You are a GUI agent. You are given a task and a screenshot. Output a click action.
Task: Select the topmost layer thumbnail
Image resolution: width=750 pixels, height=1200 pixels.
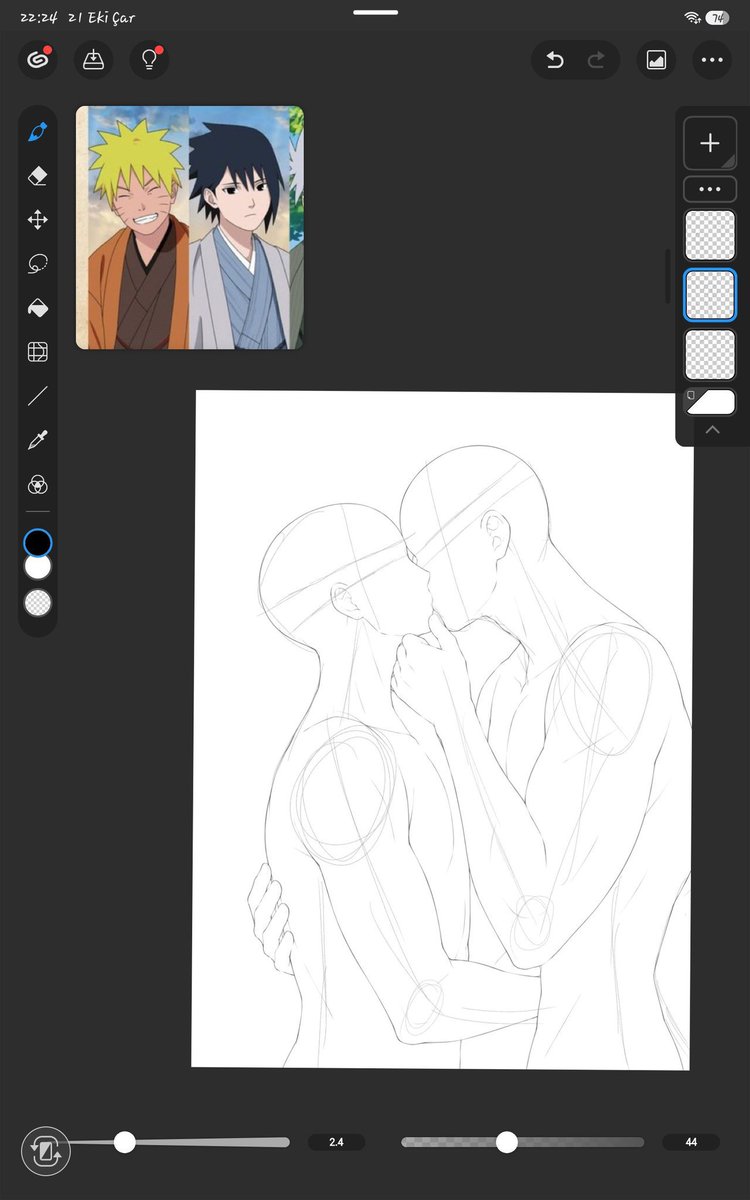click(x=710, y=235)
